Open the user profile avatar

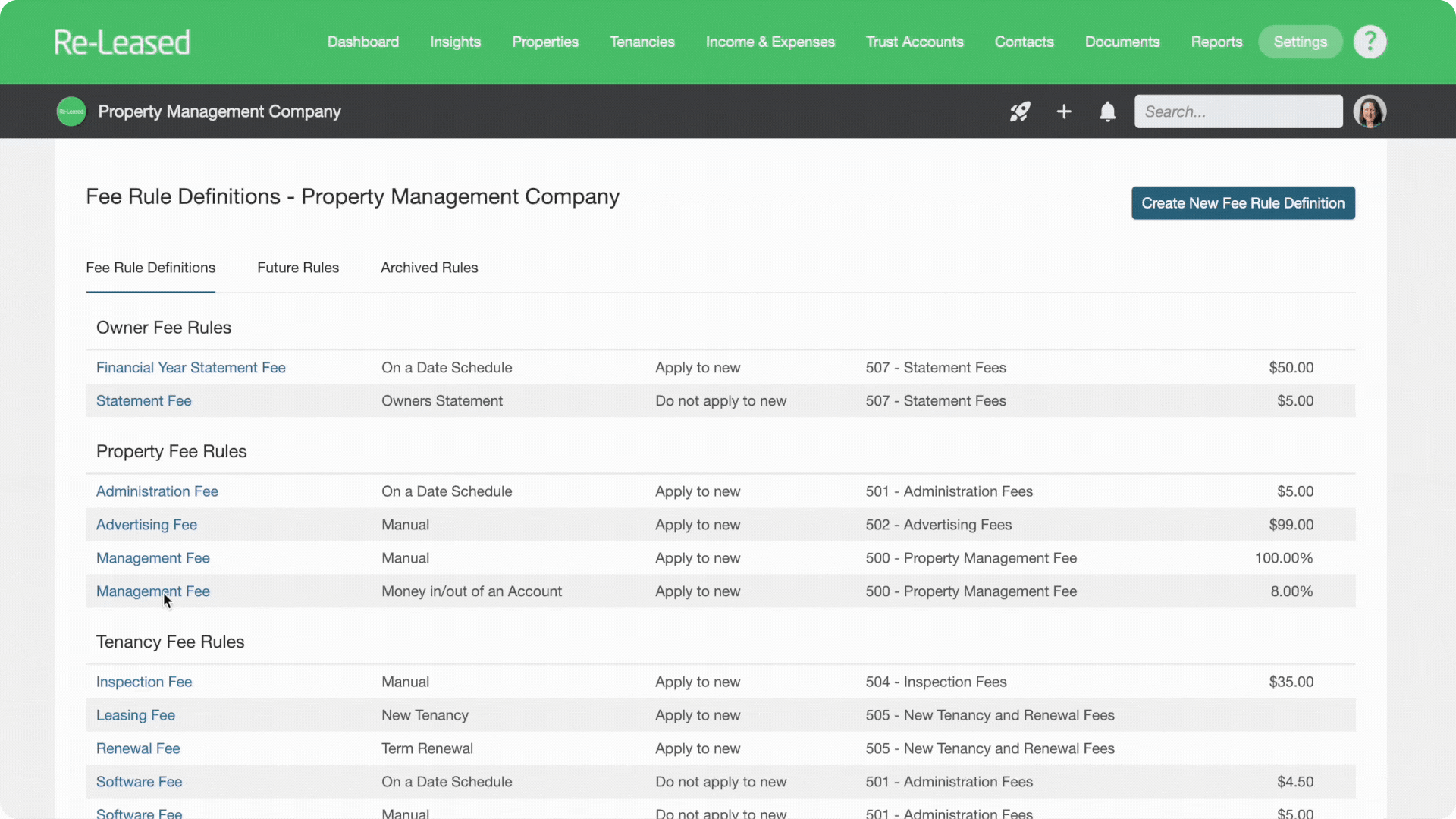pos(1370,111)
